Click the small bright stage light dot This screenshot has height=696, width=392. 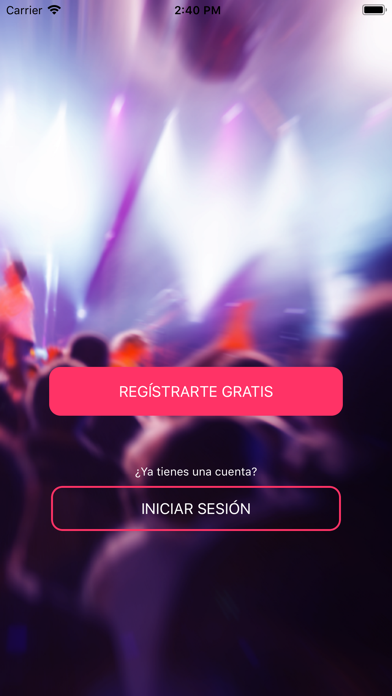[x=81, y=313]
